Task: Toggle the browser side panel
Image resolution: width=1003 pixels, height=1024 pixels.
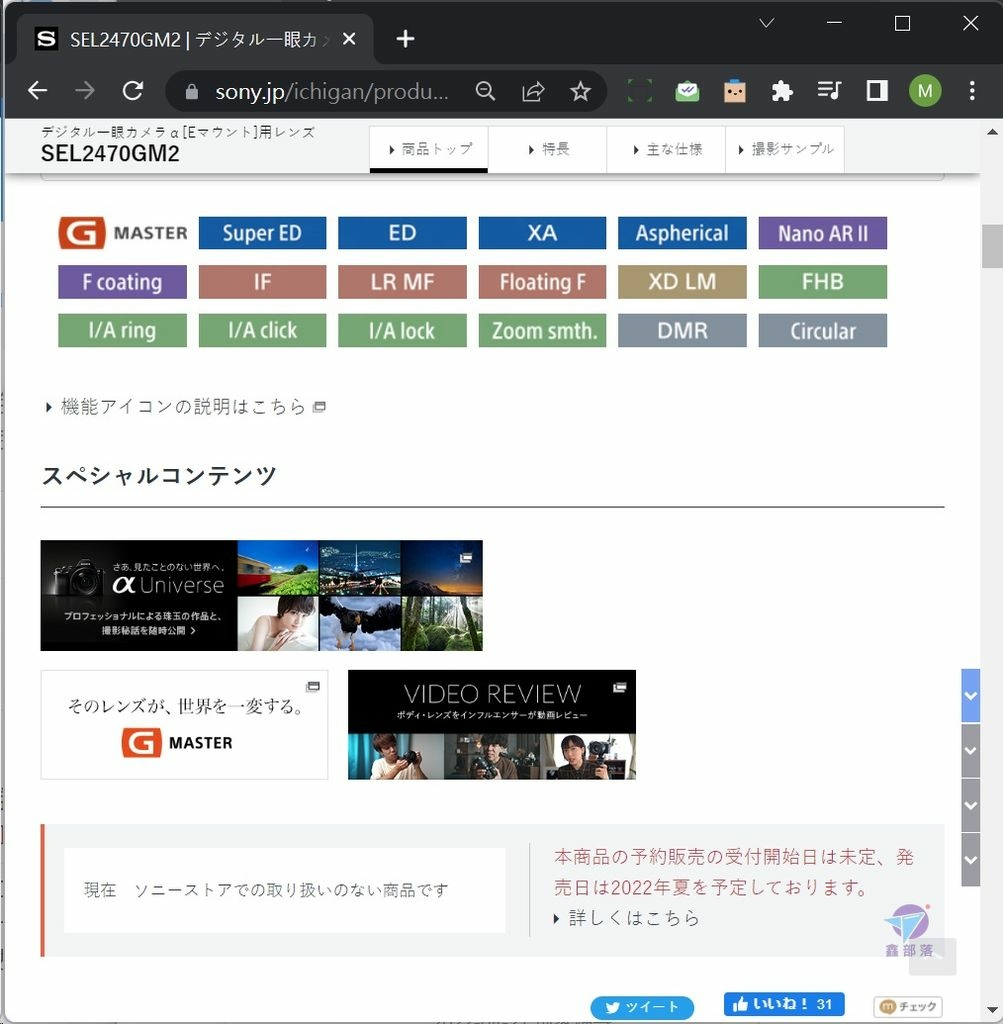Action: (877, 91)
